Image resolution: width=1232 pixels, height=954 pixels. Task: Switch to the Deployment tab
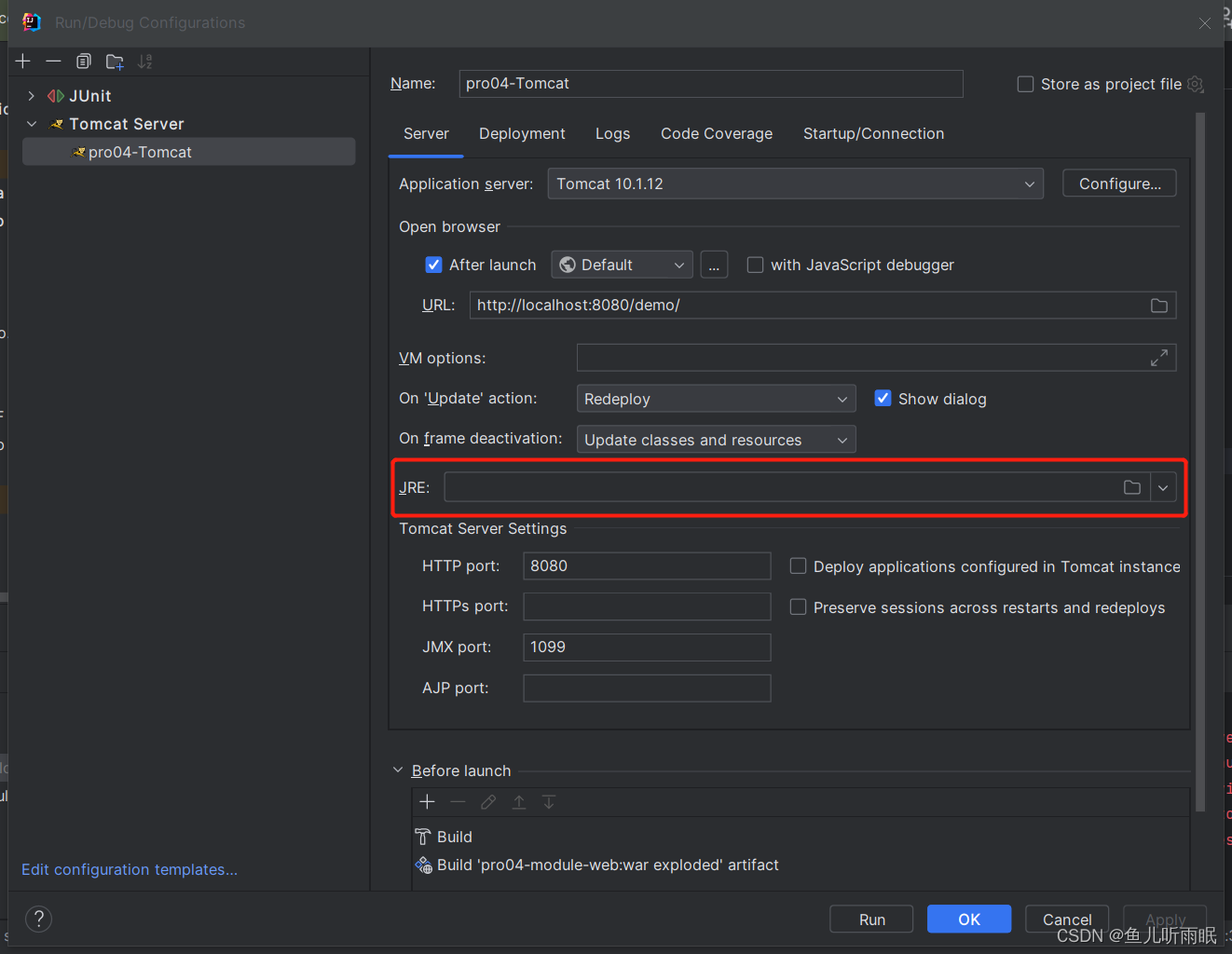coord(522,133)
